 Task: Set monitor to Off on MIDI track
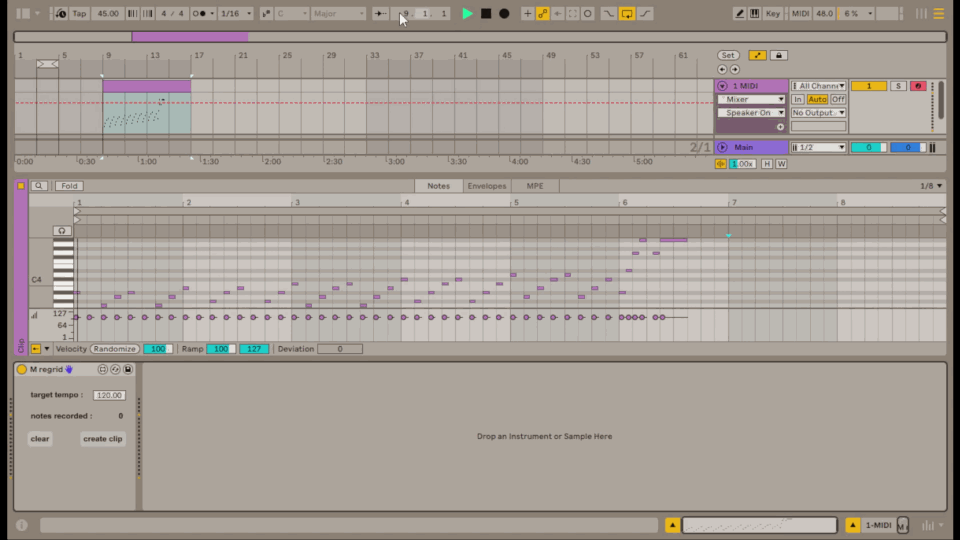coord(838,99)
